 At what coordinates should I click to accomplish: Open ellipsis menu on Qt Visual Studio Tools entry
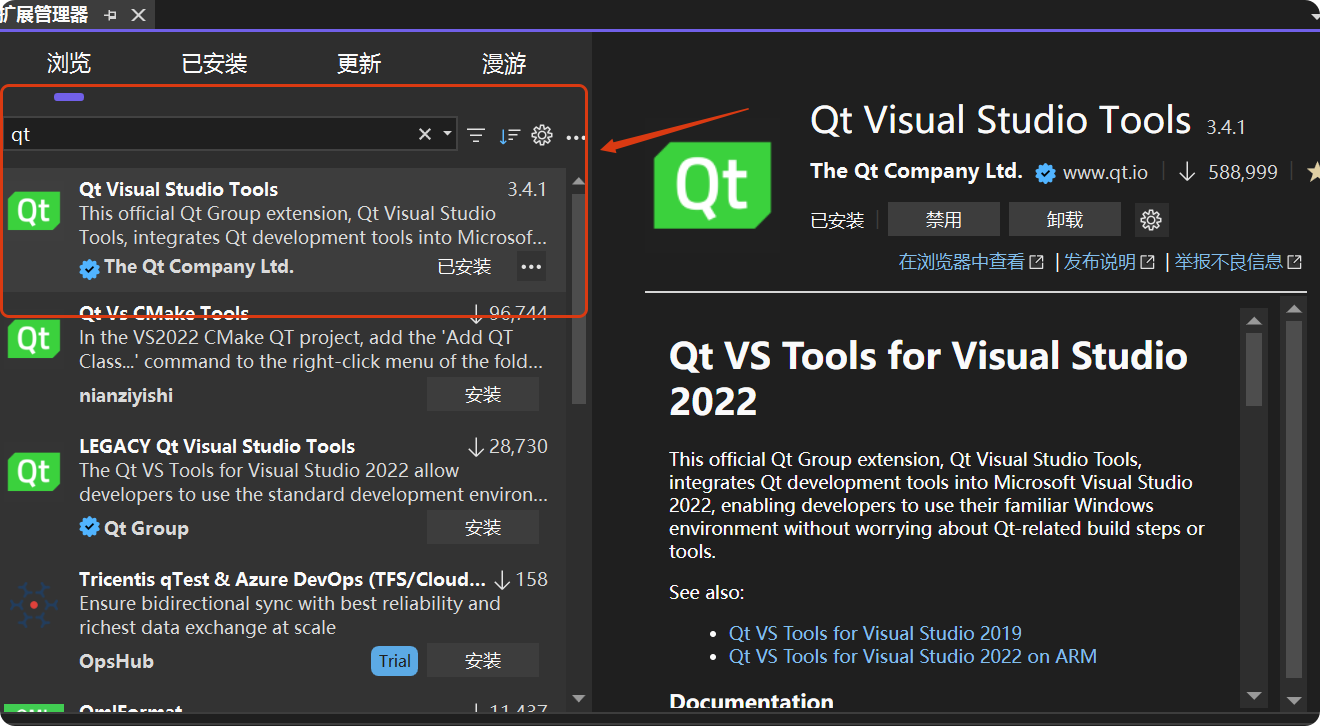tap(531, 266)
